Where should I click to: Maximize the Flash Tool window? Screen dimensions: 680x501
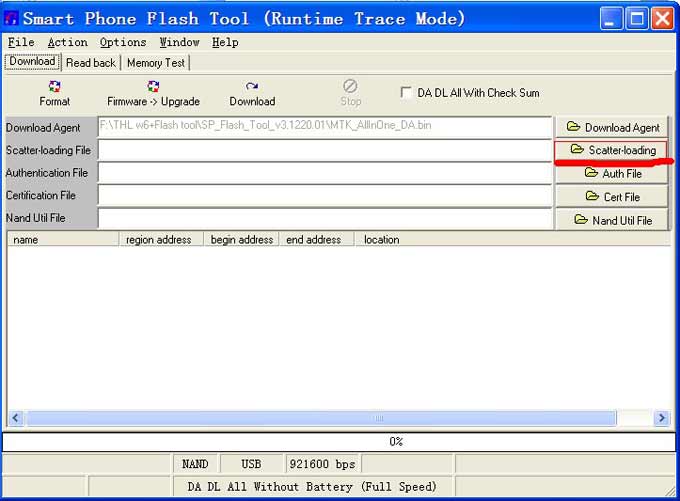tap(637, 19)
